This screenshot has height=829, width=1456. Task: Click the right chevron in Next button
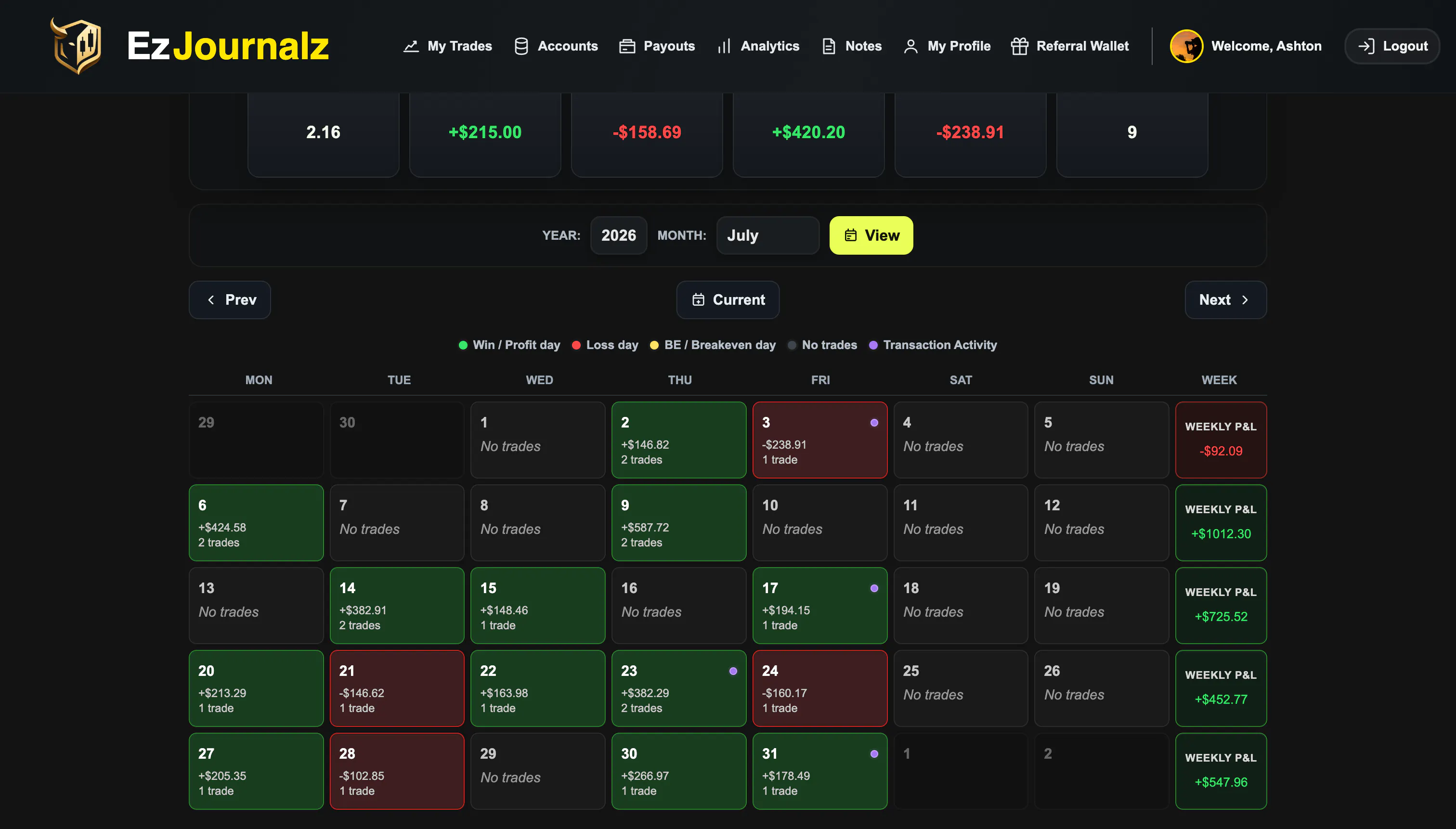point(1245,299)
